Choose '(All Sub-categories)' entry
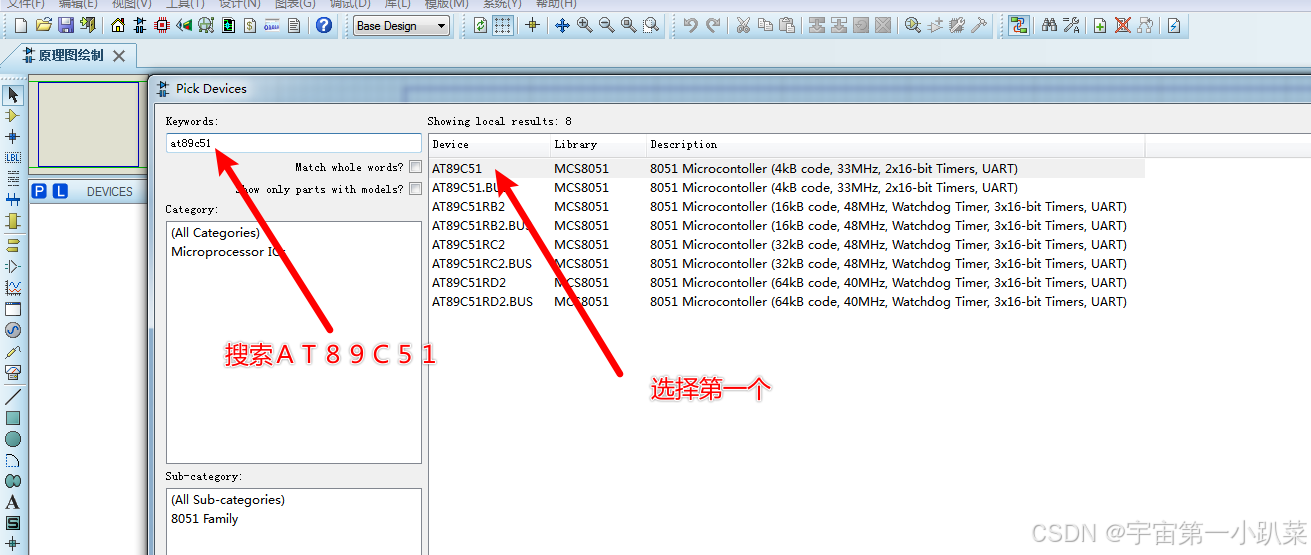Image resolution: width=1311 pixels, height=555 pixels. [228, 500]
